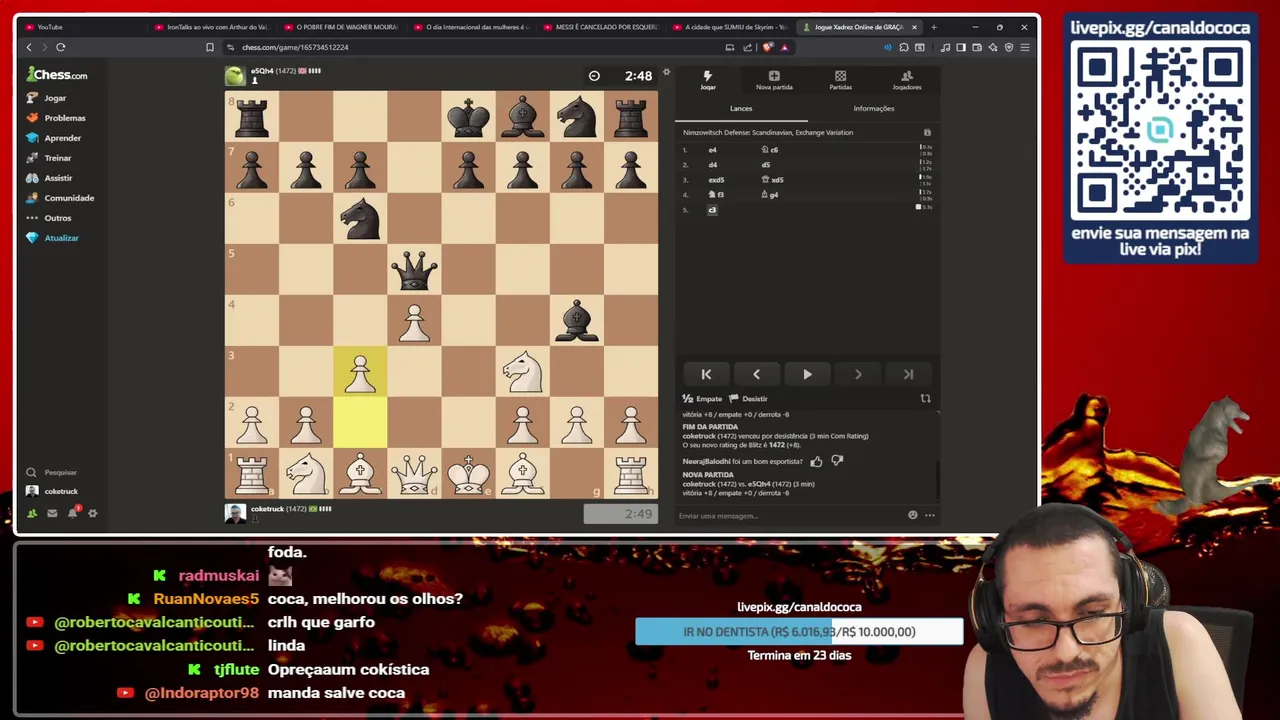Open Treinar in the sidebar
The width and height of the screenshot is (1280, 720).
click(x=50, y=158)
